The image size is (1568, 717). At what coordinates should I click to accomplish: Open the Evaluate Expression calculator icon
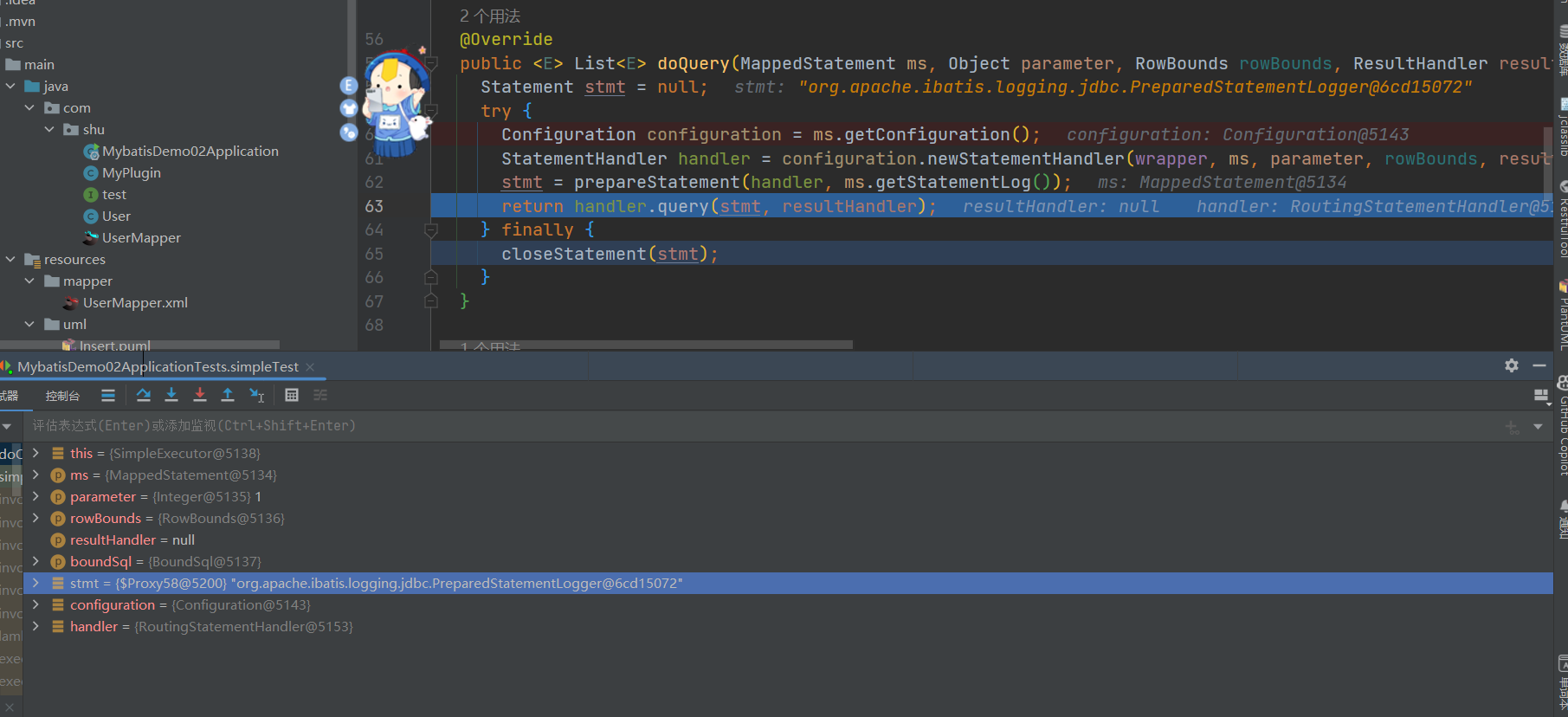click(x=292, y=395)
